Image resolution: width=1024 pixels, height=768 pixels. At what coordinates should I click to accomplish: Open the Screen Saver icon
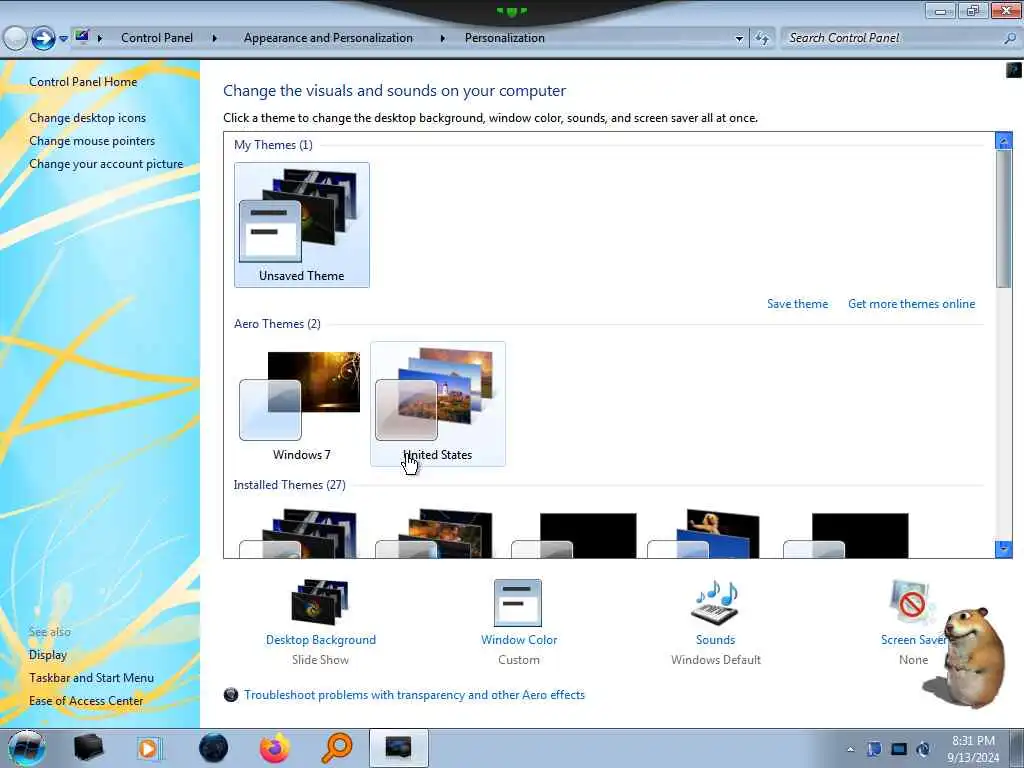pos(910,602)
